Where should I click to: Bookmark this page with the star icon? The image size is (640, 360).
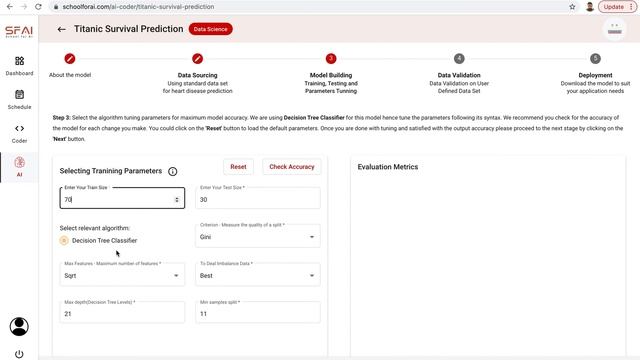click(572, 7)
